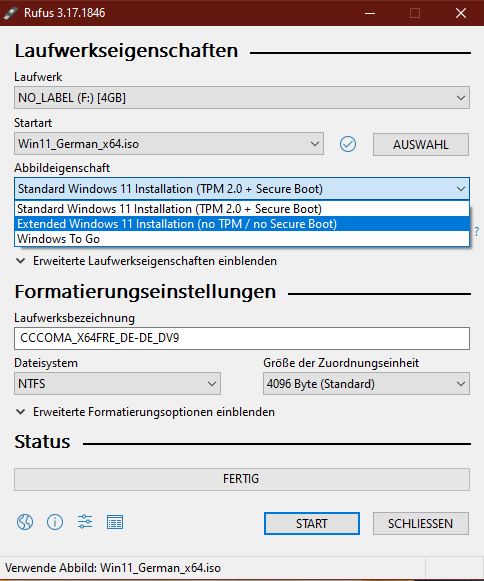The image size is (484, 581).
Task: Expand Erweiterte Laufwerkseigenschaften einblenden
Action: [x=147, y=261]
